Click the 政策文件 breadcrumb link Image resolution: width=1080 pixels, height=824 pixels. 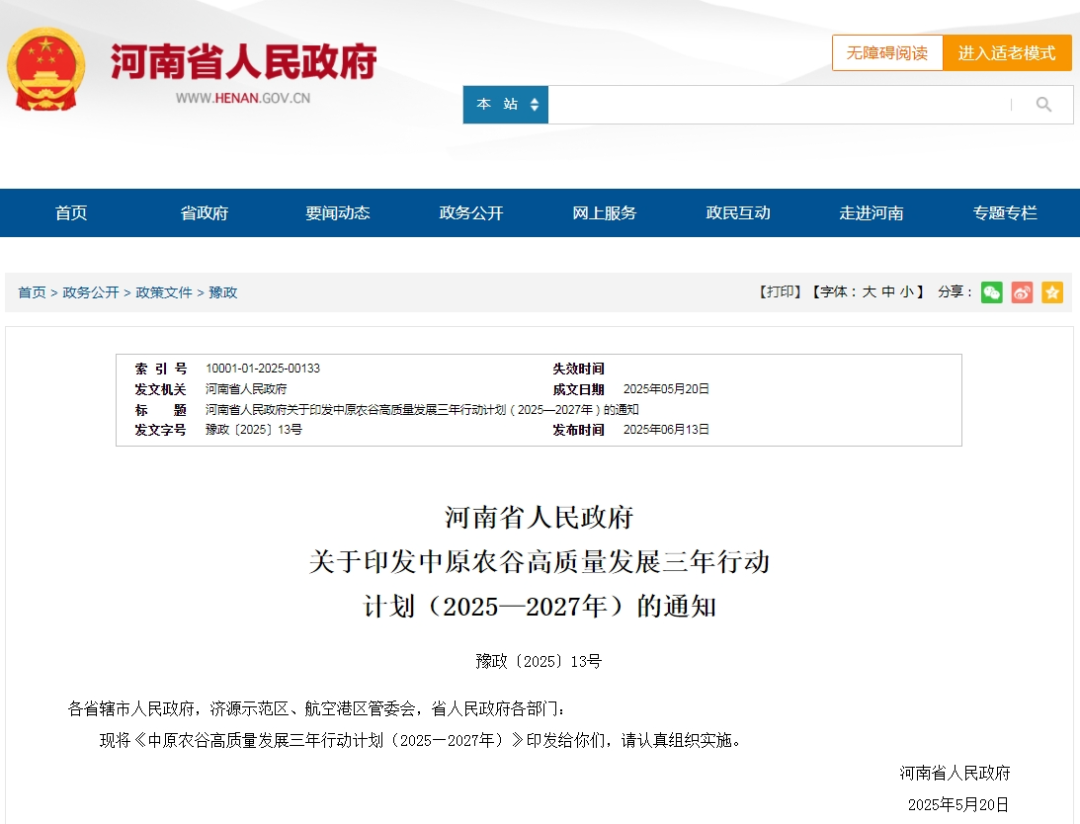click(x=164, y=293)
